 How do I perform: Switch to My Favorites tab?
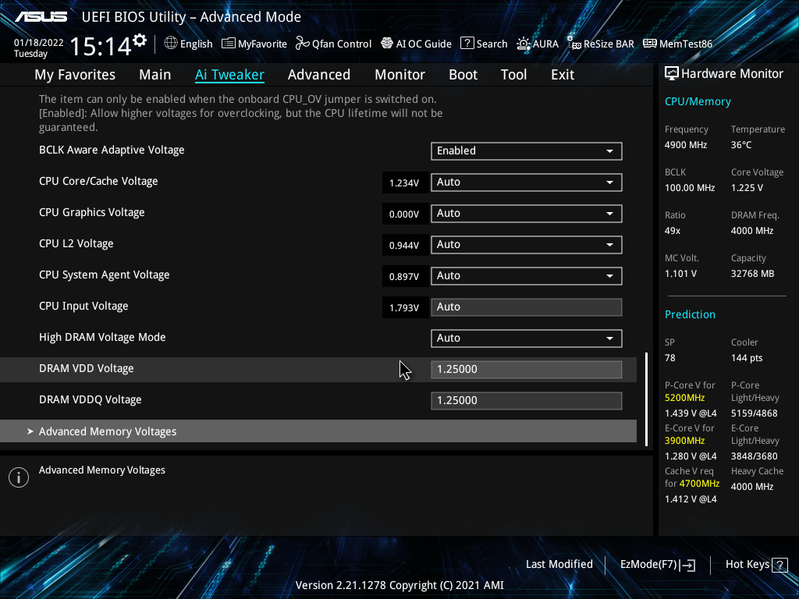(75, 75)
